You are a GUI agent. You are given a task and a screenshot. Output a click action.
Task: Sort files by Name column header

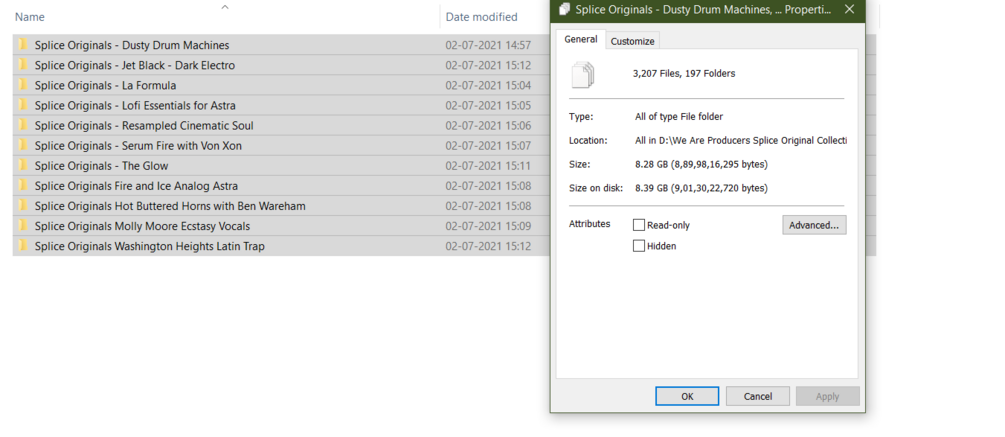pos(29,17)
